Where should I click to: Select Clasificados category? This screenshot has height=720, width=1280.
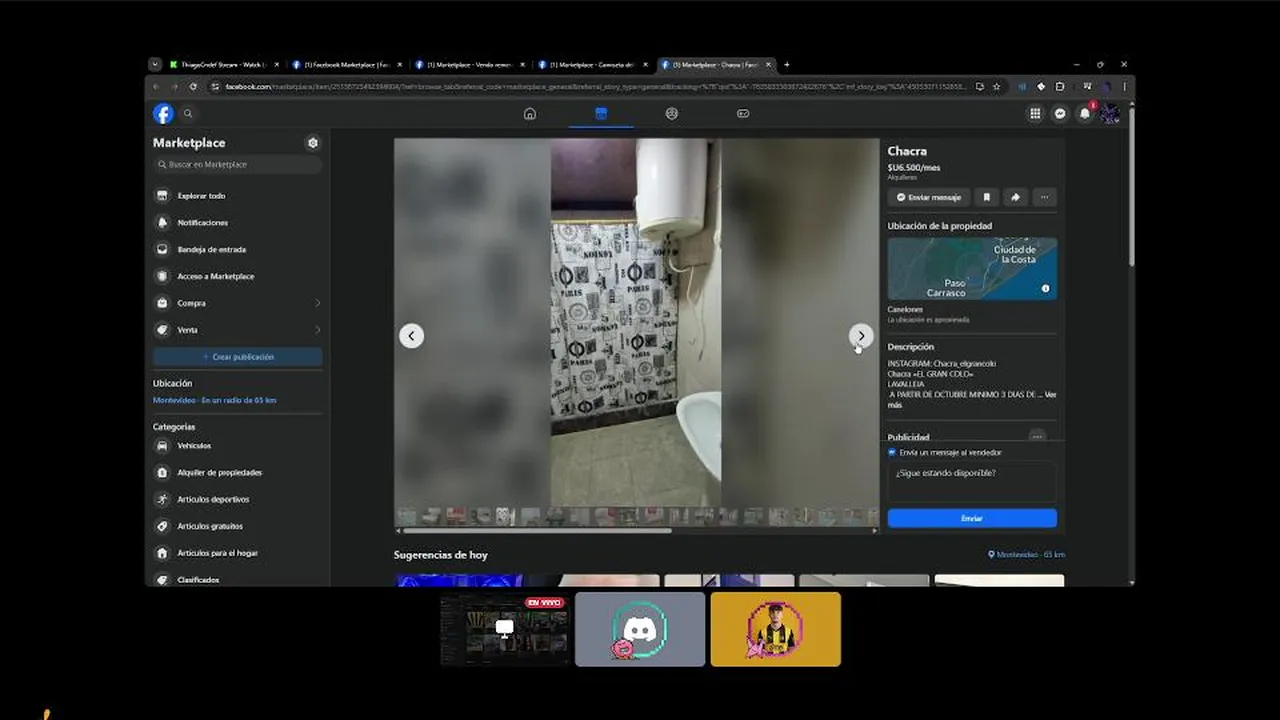[x=238, y=579]
